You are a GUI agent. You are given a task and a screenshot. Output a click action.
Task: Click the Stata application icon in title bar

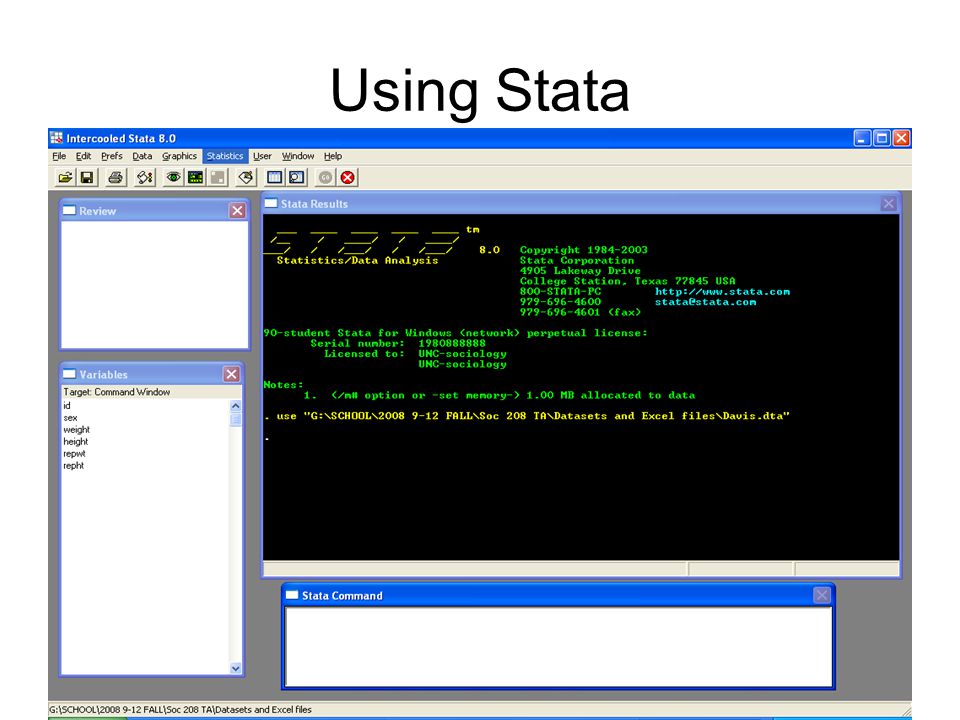(x=57, y=138)
